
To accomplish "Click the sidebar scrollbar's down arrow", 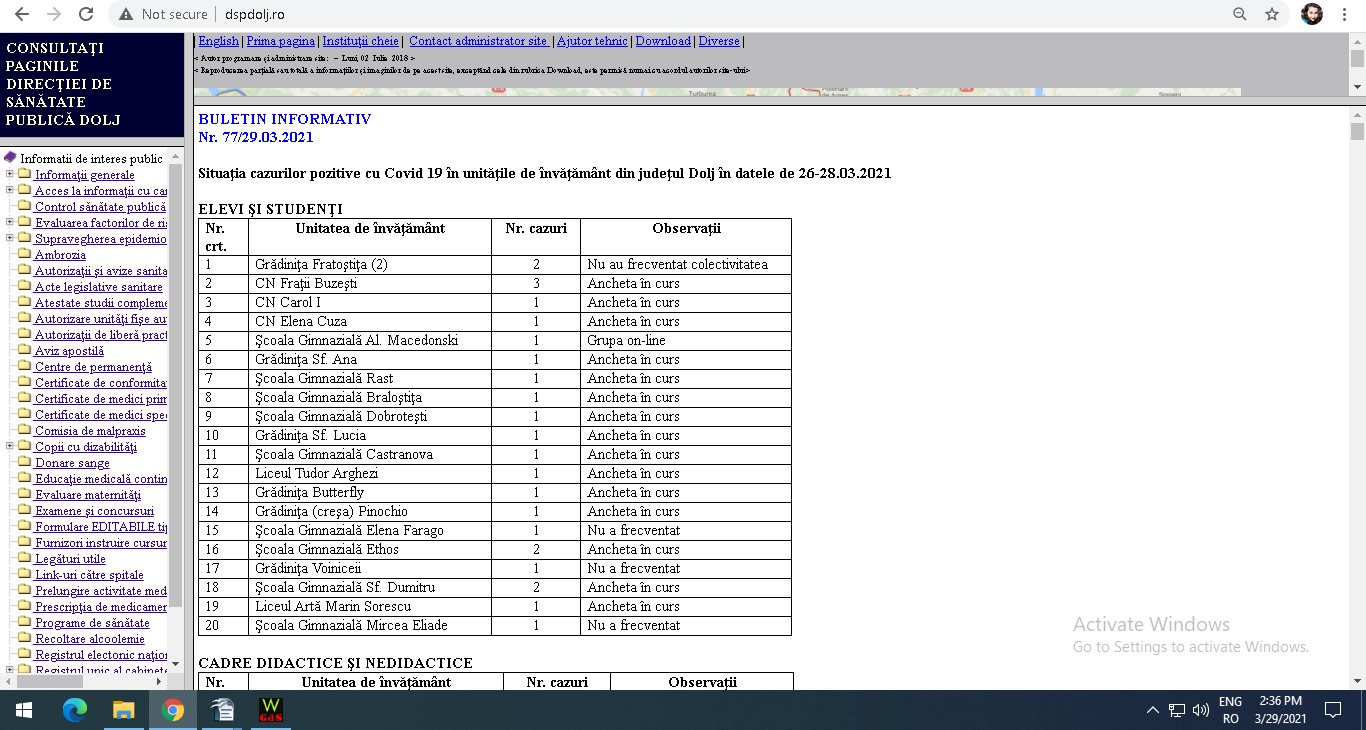I will 176,664.
